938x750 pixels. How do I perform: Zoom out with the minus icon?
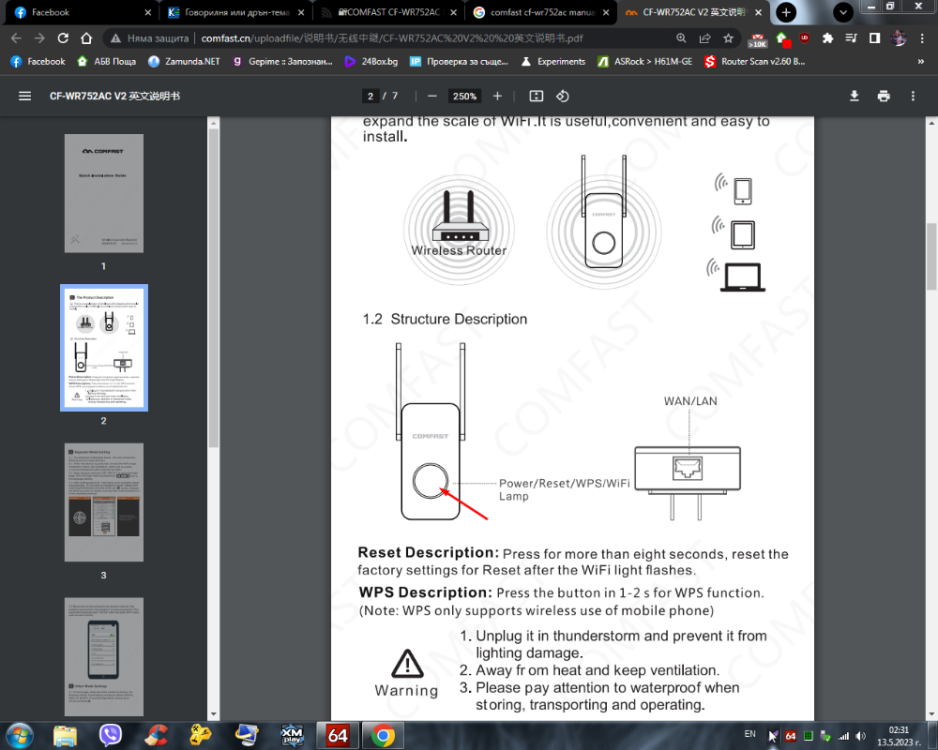pos(433,96)
